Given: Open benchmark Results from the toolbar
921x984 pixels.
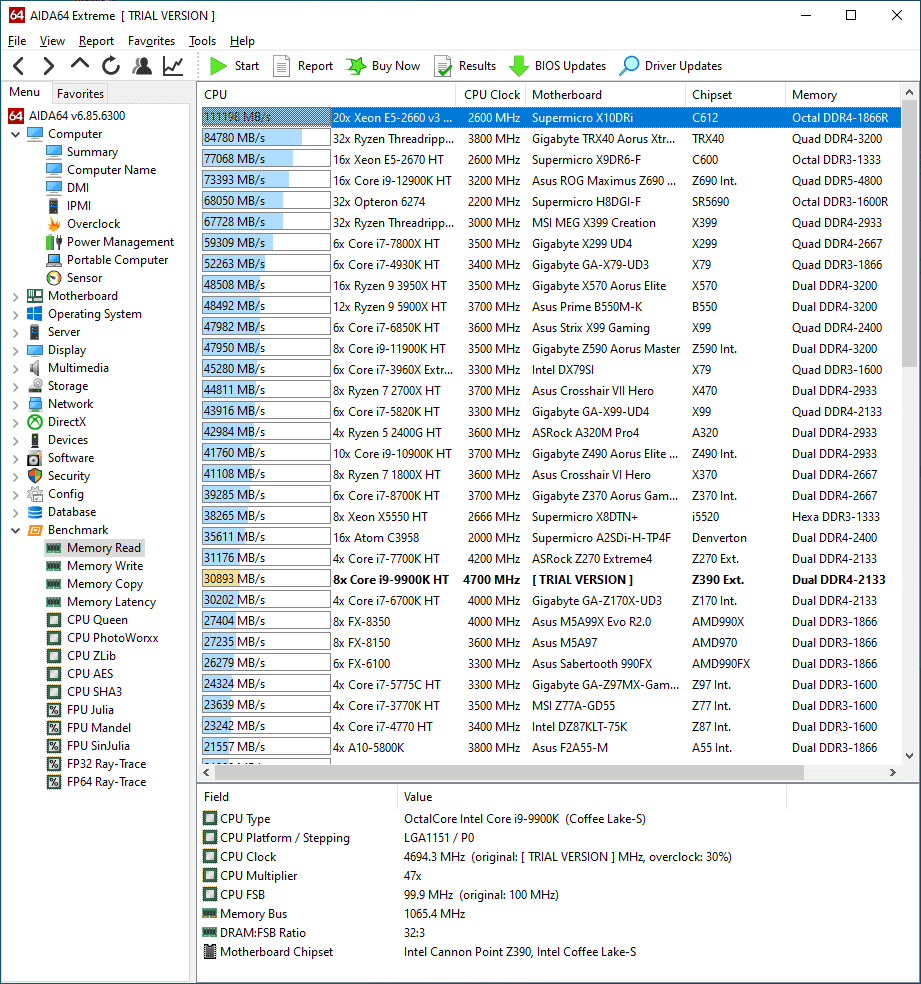Looking at the screenshot, I should coord(465,66).
